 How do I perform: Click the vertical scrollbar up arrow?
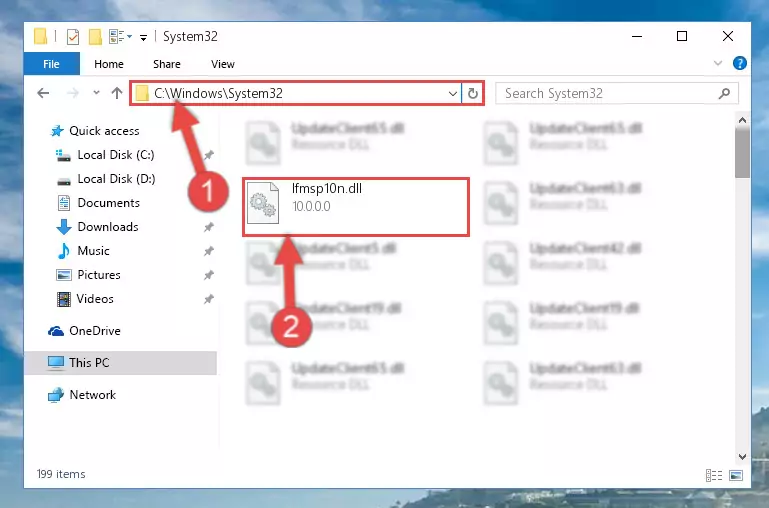point(742,120)
